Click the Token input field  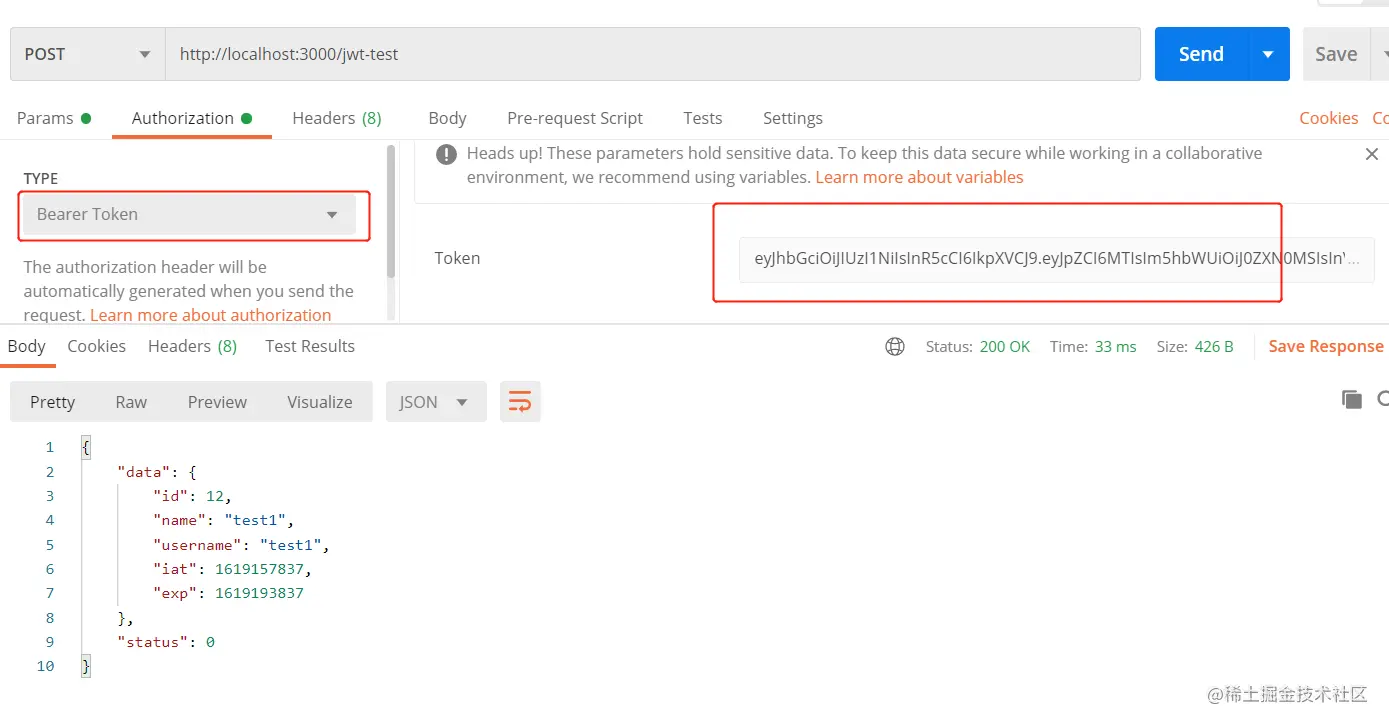click(x=1057, y=259)
